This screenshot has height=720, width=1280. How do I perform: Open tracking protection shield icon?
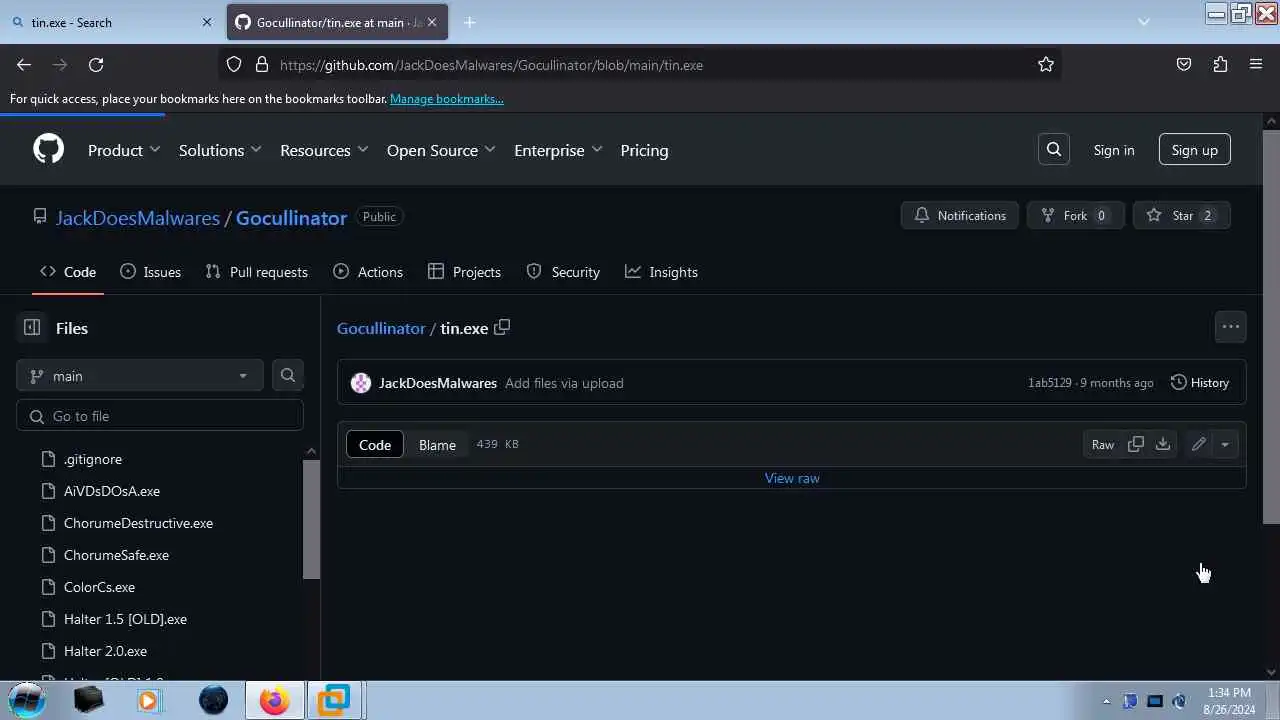(x=234, y=65)
